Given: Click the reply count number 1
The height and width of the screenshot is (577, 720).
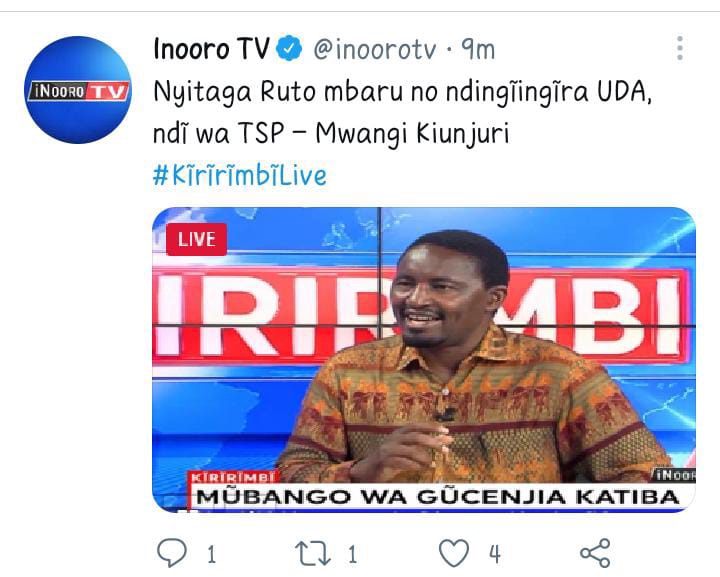Looking at the screenshot, I should pyautogui.click(x=211, y=555).
